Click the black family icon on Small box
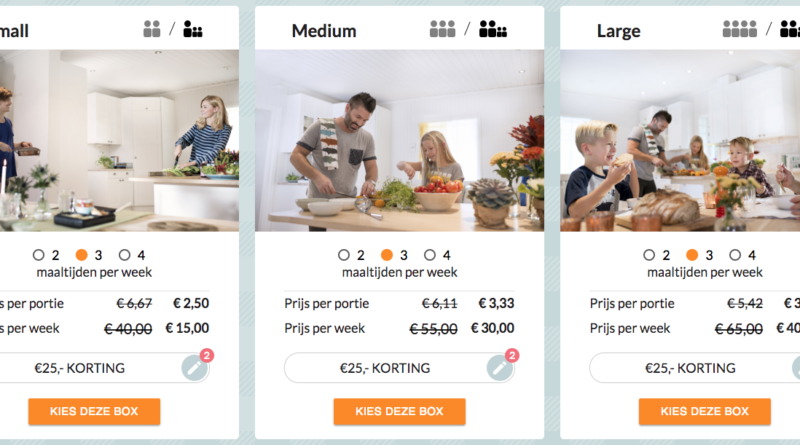The height and width of the screenshot is (445, 800). (193, 30)
